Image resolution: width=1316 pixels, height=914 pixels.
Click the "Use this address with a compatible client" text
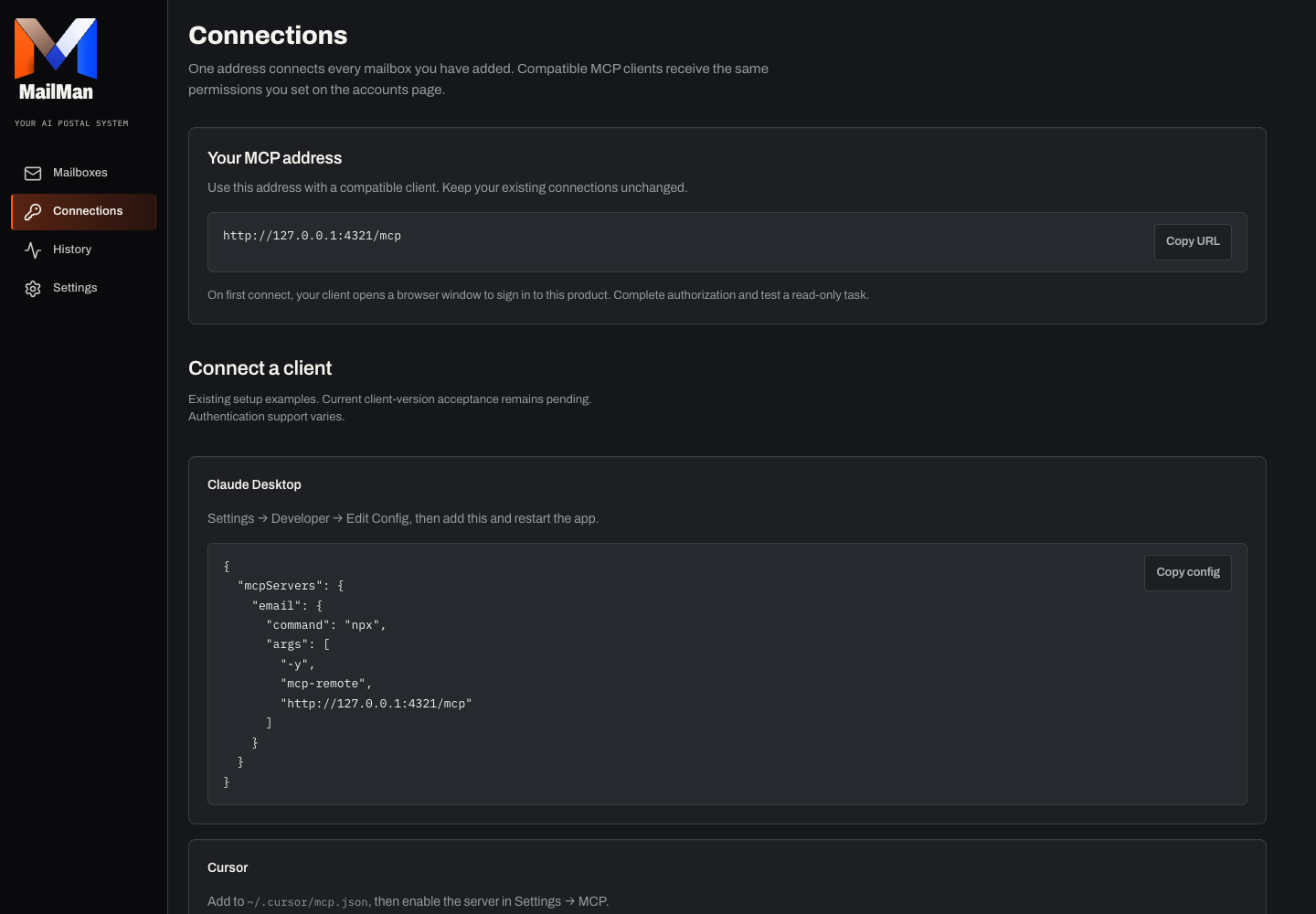(448, 188)
